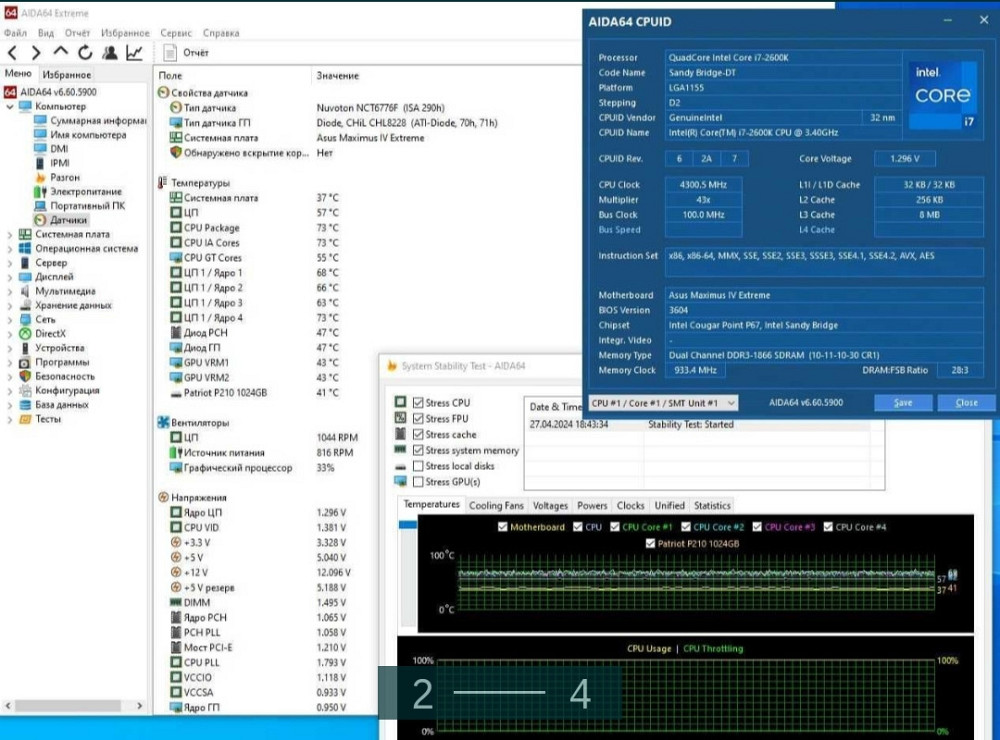Viewport: 1000px width, 740px height.
Task: Click the graph/statistics toolbar icon
Action: pyautogui.click(x=133, y=53)
